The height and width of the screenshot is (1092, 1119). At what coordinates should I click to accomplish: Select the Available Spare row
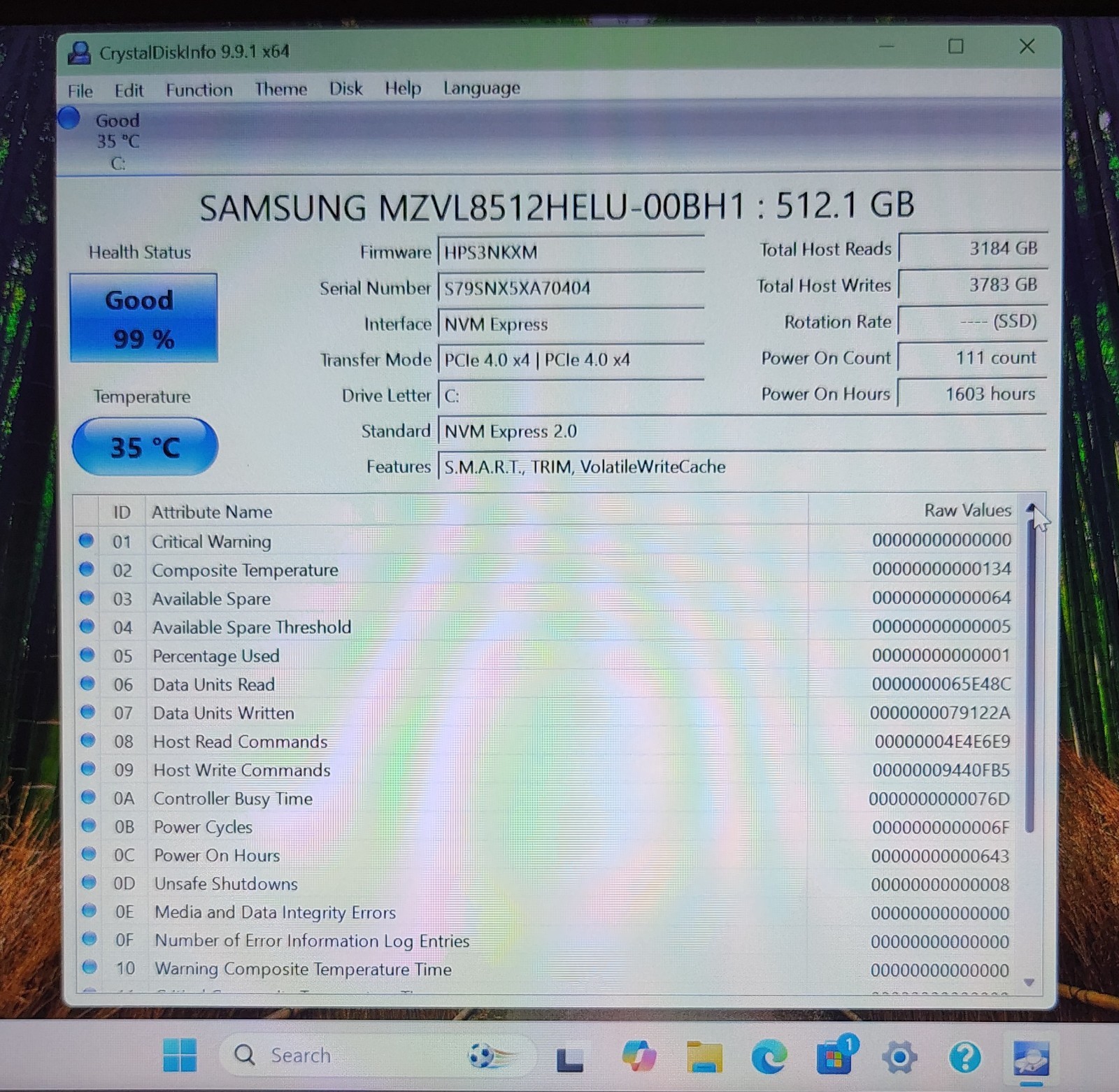click(546, 598)
